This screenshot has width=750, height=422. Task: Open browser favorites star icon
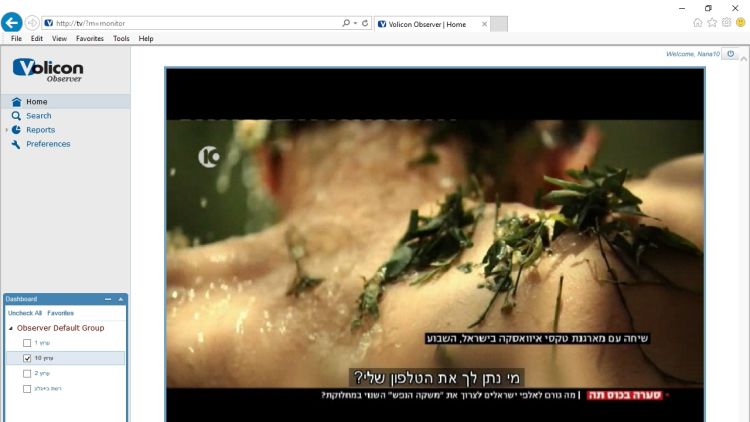(712, 22)
